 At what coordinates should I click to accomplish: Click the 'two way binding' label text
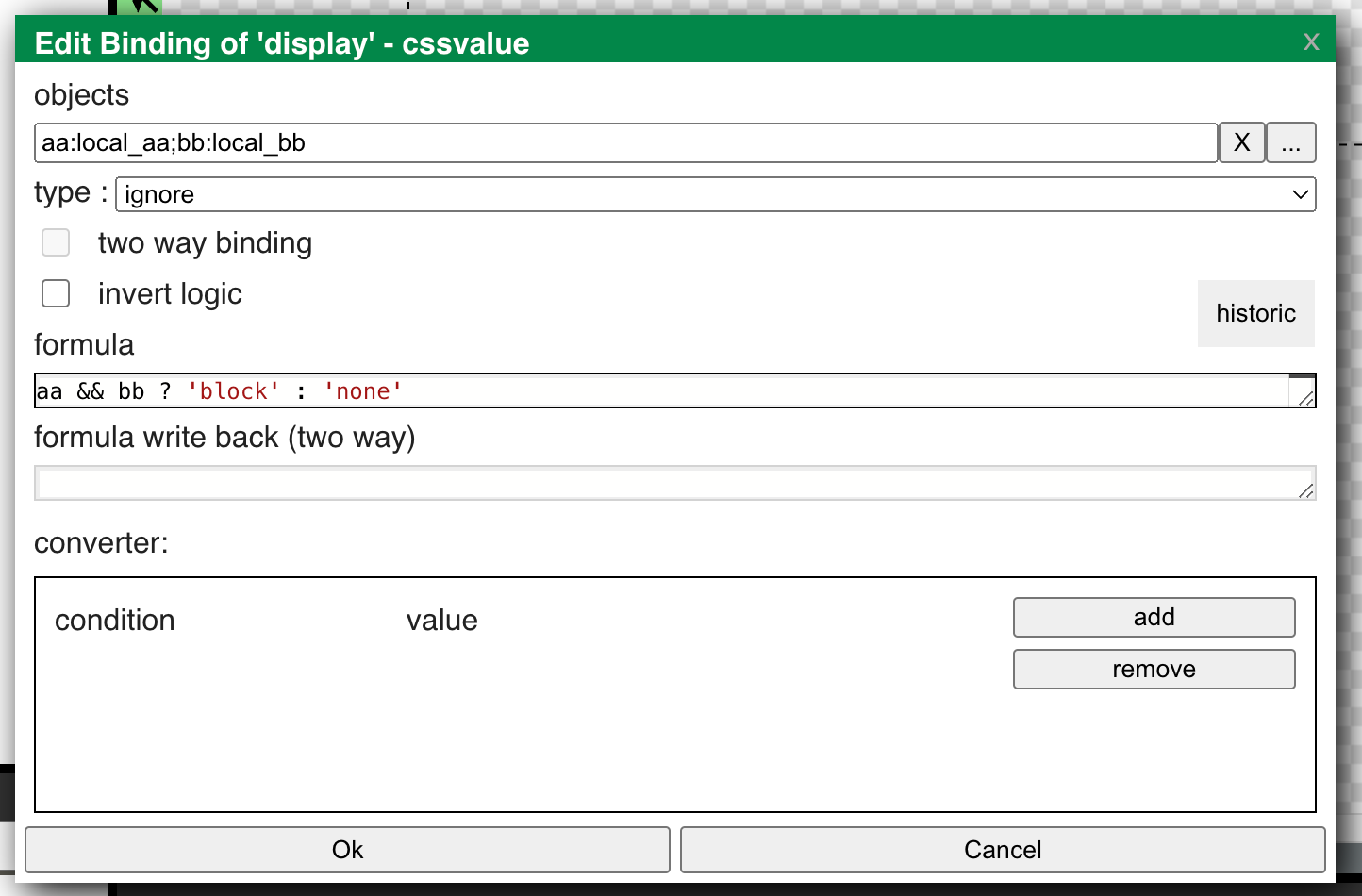click(x=205, y=243)
